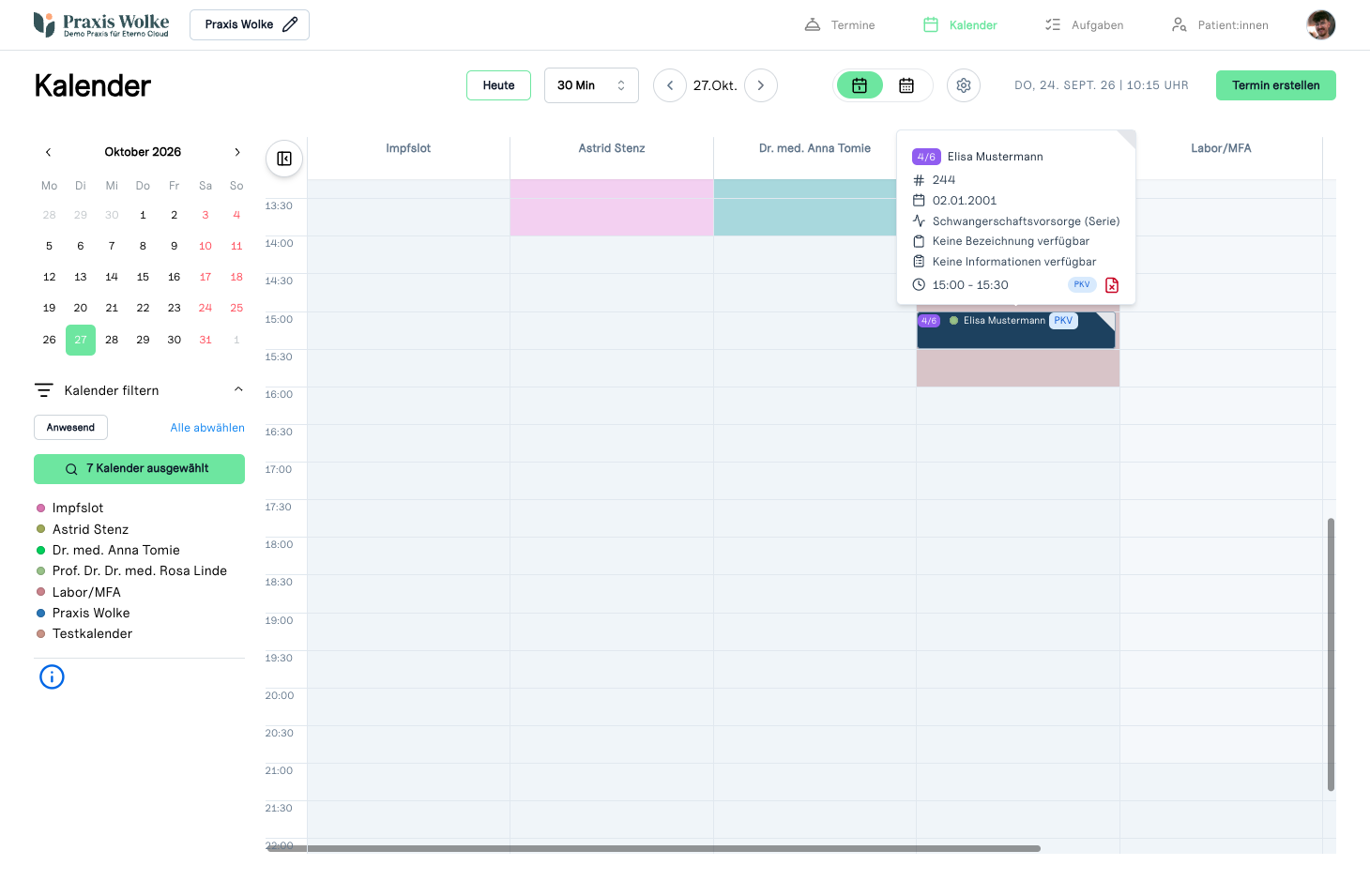Open the 7 Kalender ausgewählt selector
The height and width of the screenshot is (896, 1370).
point(139,469)
